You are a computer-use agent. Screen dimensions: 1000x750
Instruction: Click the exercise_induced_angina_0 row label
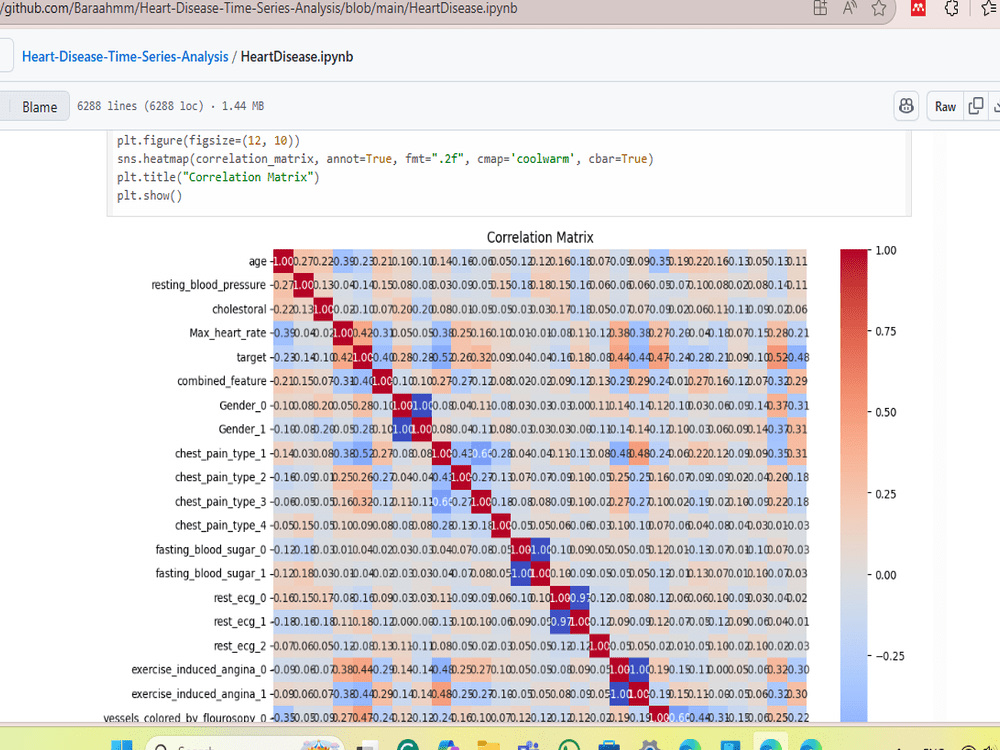tap(199, 670)
